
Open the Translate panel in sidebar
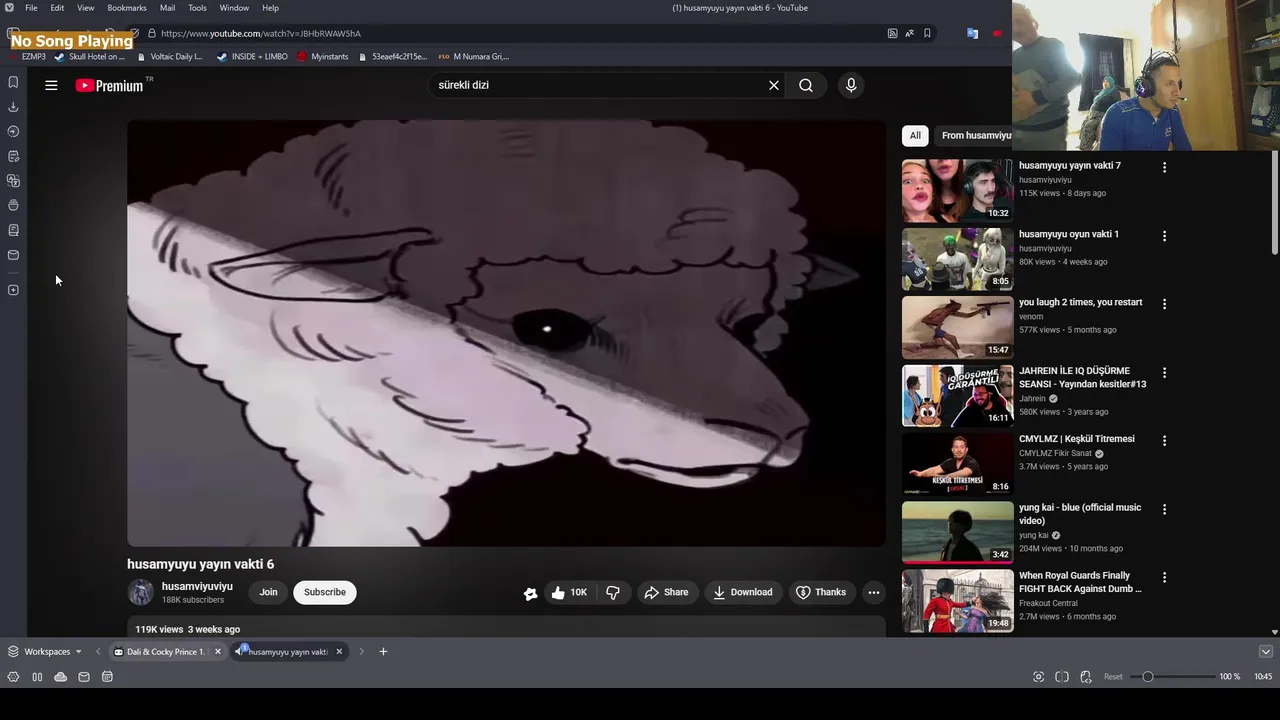point(13,181)
